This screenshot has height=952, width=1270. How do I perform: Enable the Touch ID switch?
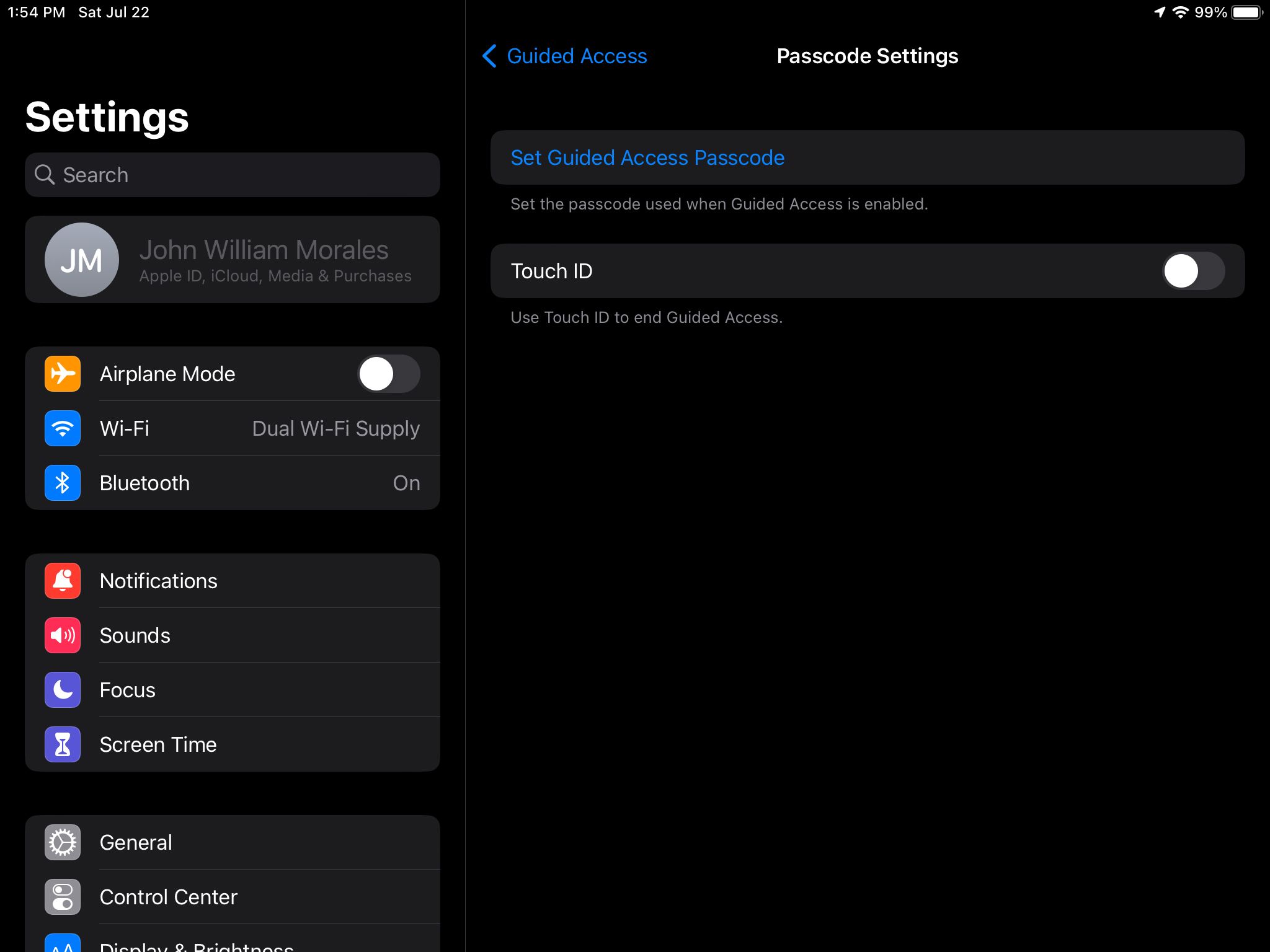(1192, 271)
